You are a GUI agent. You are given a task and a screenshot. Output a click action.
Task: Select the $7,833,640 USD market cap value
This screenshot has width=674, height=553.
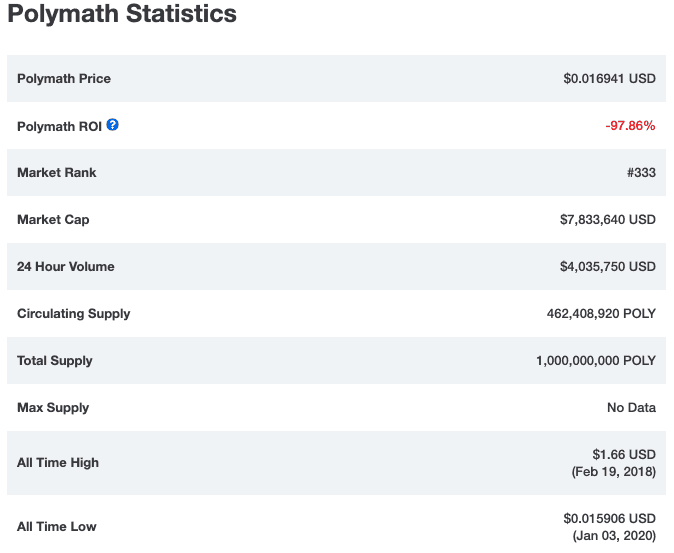tap(607, 220)
